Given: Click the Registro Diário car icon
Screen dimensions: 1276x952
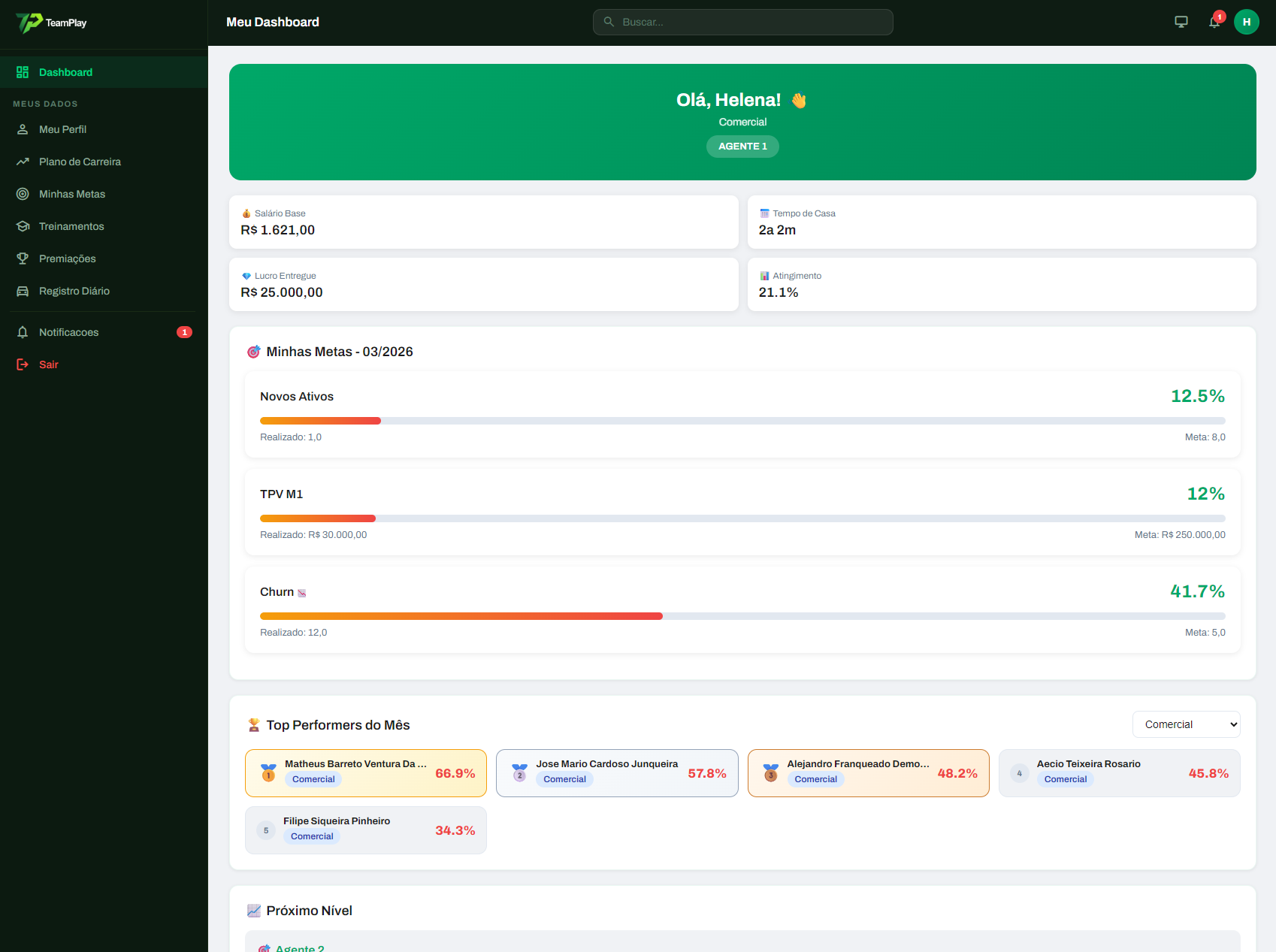Looking at the screenshot, I should (x=23, y=291).
